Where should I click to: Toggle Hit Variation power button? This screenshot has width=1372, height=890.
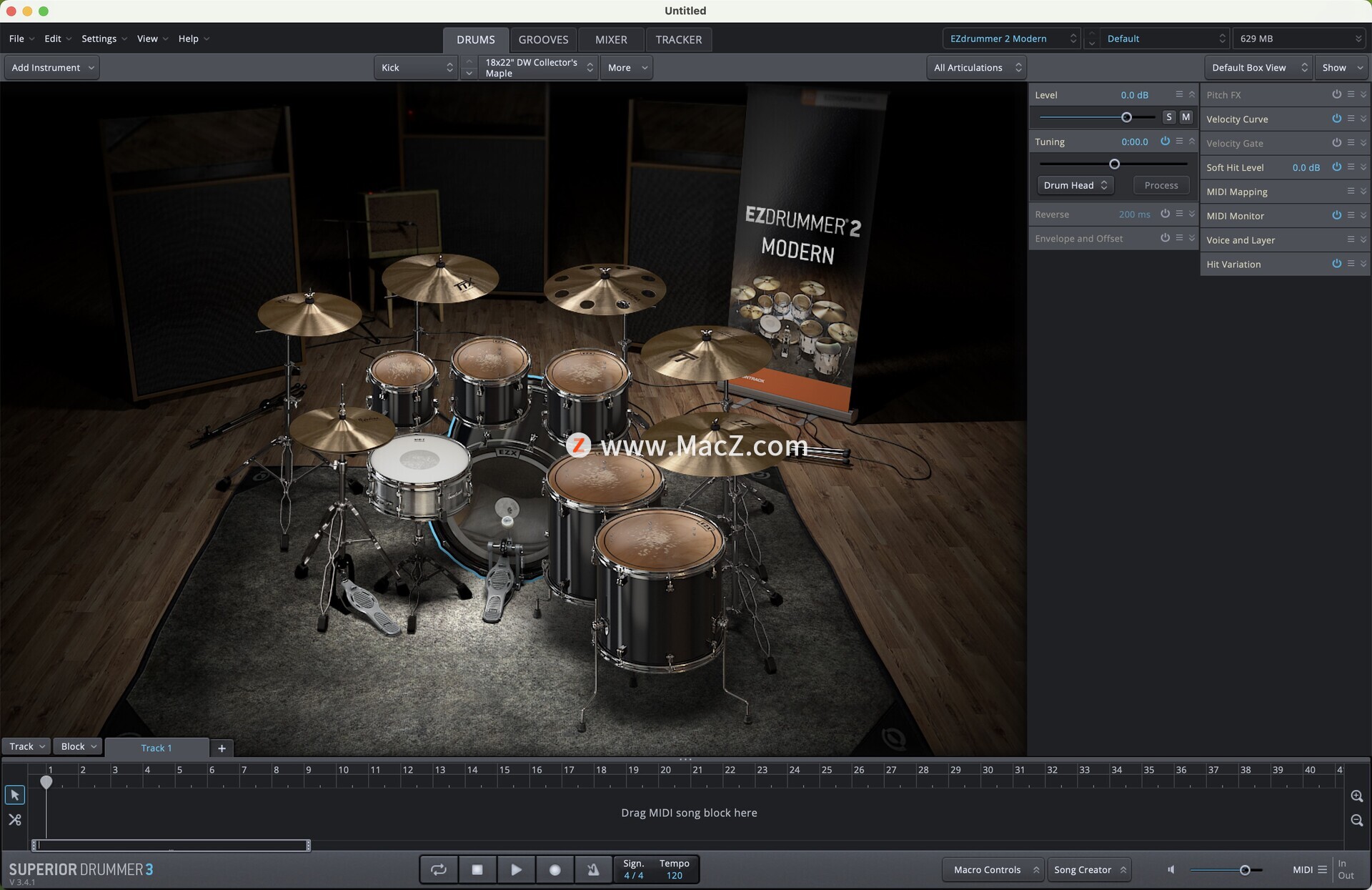coord(1336,264)
